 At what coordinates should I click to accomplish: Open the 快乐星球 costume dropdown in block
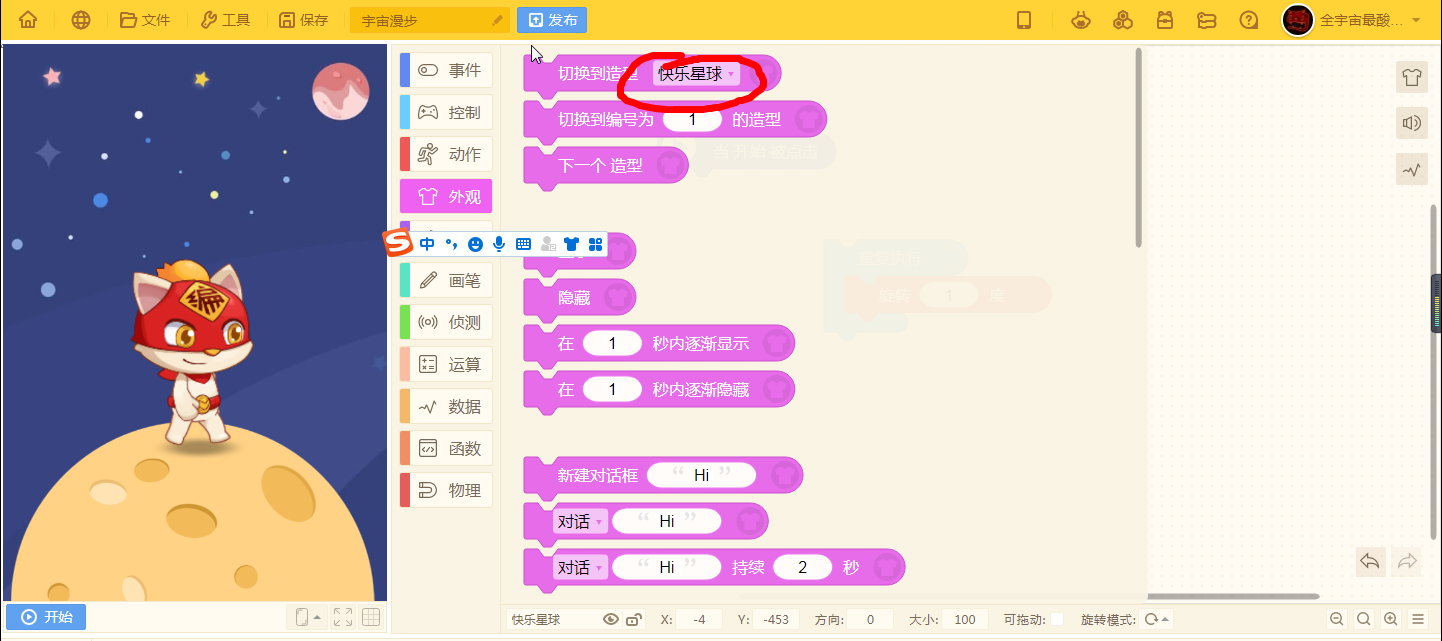point(696,74)
